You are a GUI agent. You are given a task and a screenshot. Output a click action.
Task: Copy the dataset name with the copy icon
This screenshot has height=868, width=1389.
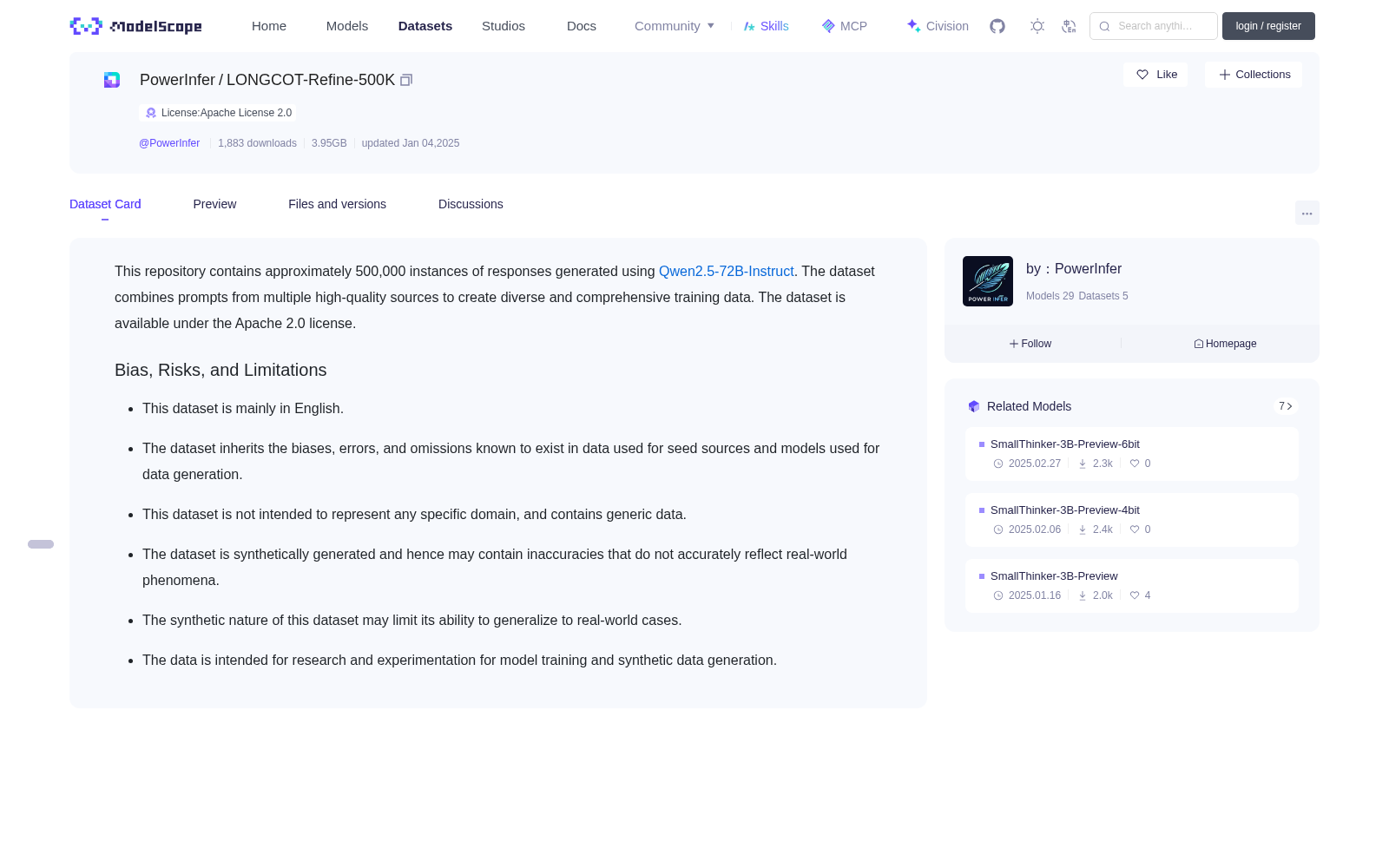point(405,80)
